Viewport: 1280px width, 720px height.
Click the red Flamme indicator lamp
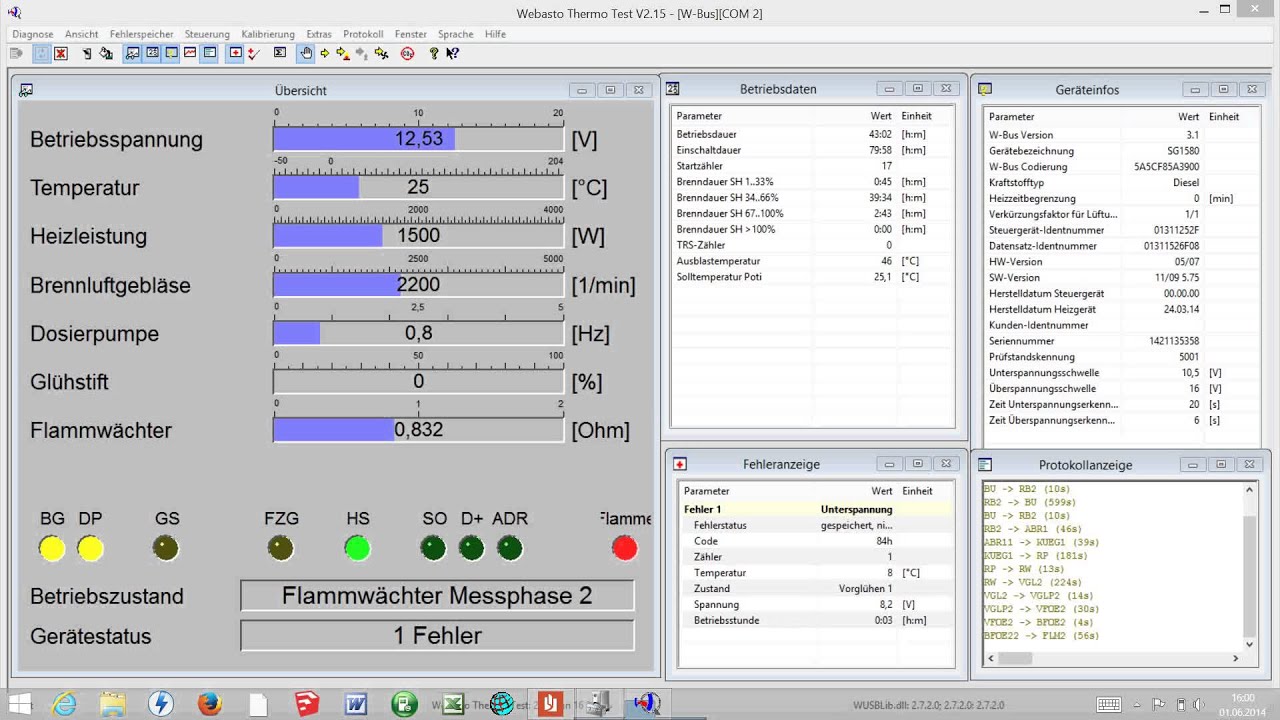point(624,548)
